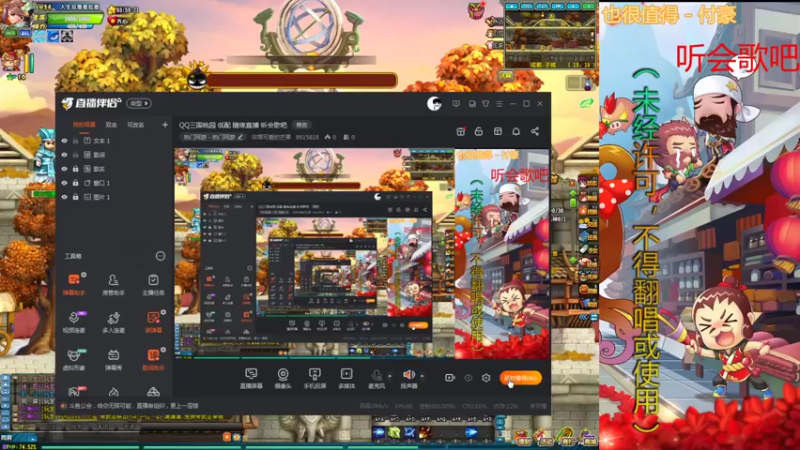Open the layout icon beside the bell
Viewport: 800px width, 450px height.
[x=497, y=132]
